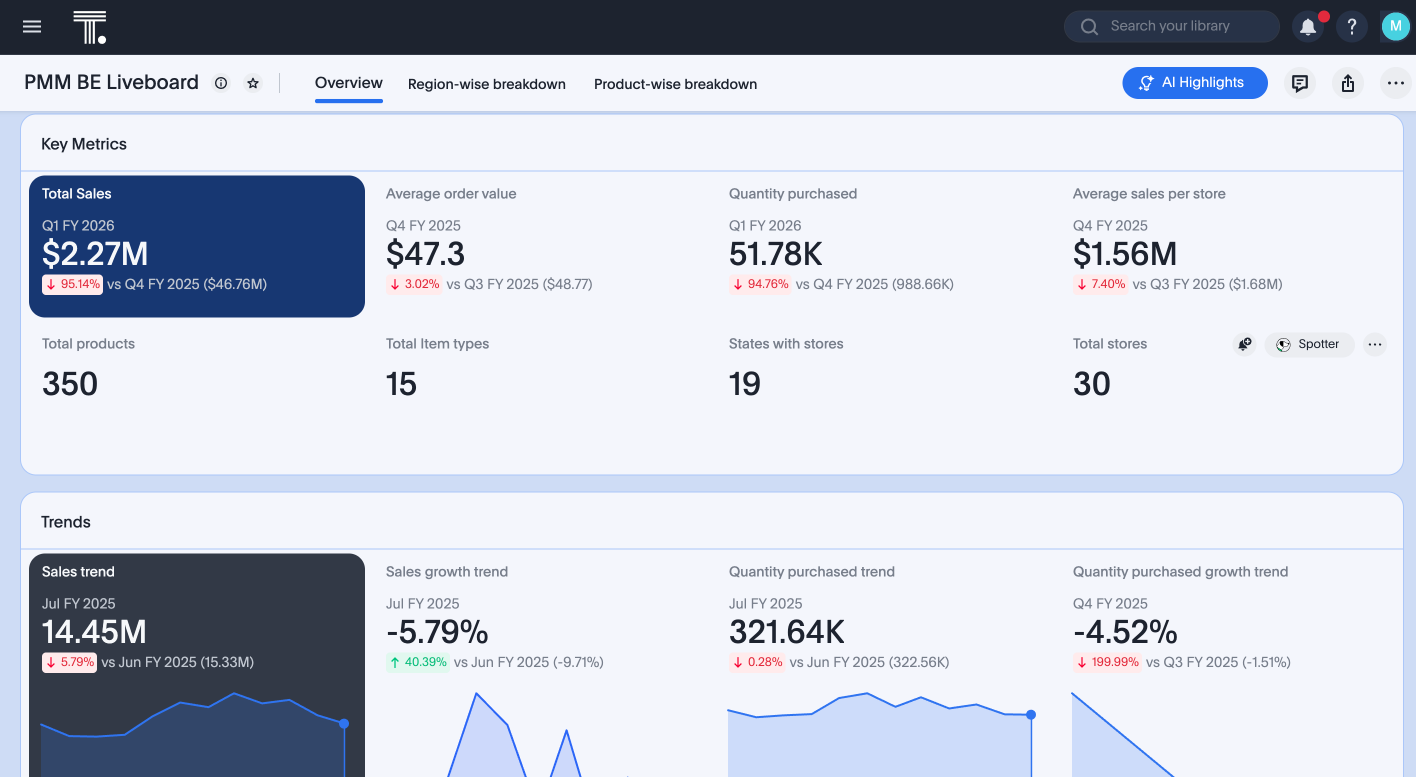Image resolution: width=1416 pixels, height=777 pixels.
Task: Click the AI Highlights button
Action: tap(1194, 83)
